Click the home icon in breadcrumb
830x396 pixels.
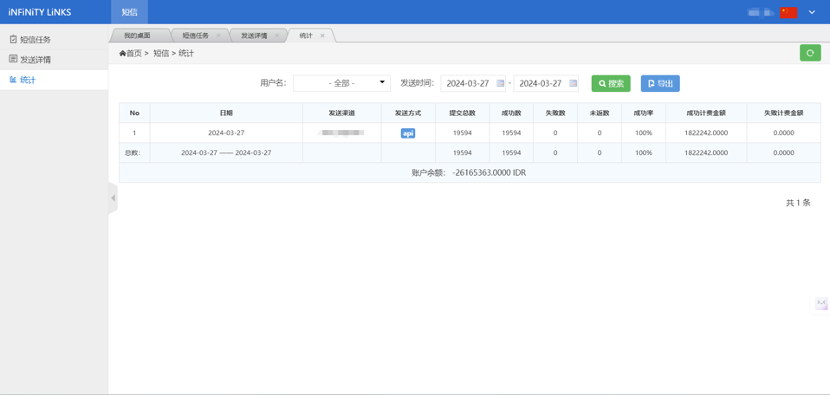(122, 53)
